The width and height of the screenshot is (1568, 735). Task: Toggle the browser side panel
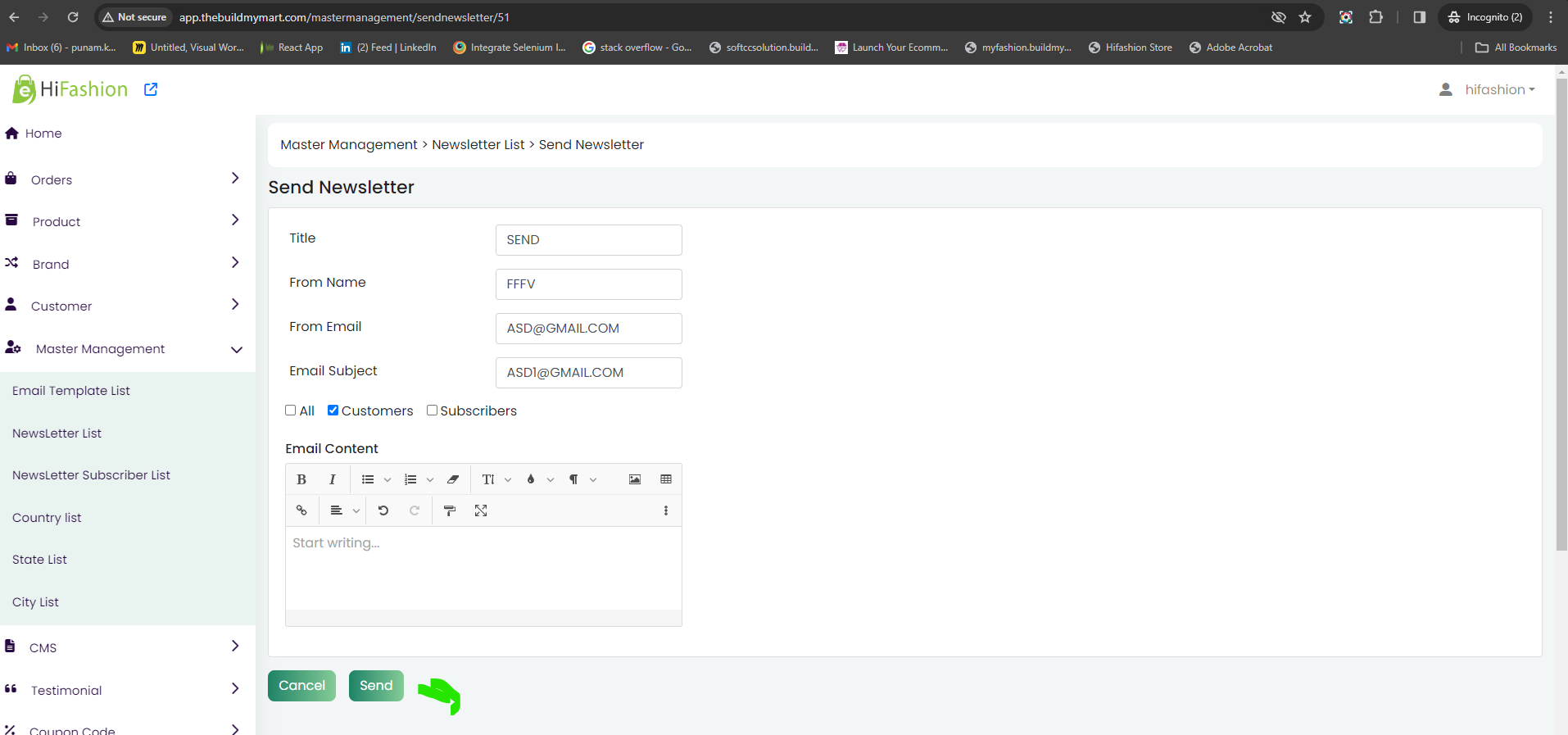tap(1420, 17)
